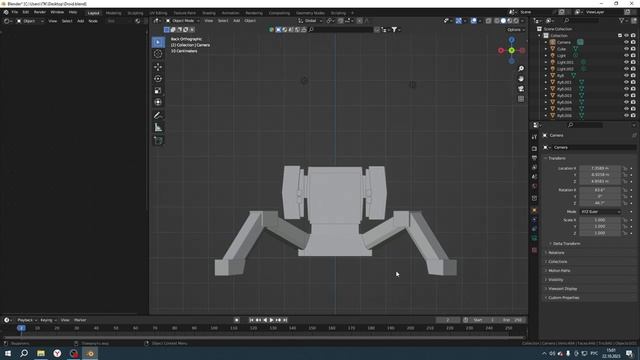Hide Camera in viewport via eye icon
Image resolution: width=640 pixels, height=360 pixels.
tap(626, 42)
